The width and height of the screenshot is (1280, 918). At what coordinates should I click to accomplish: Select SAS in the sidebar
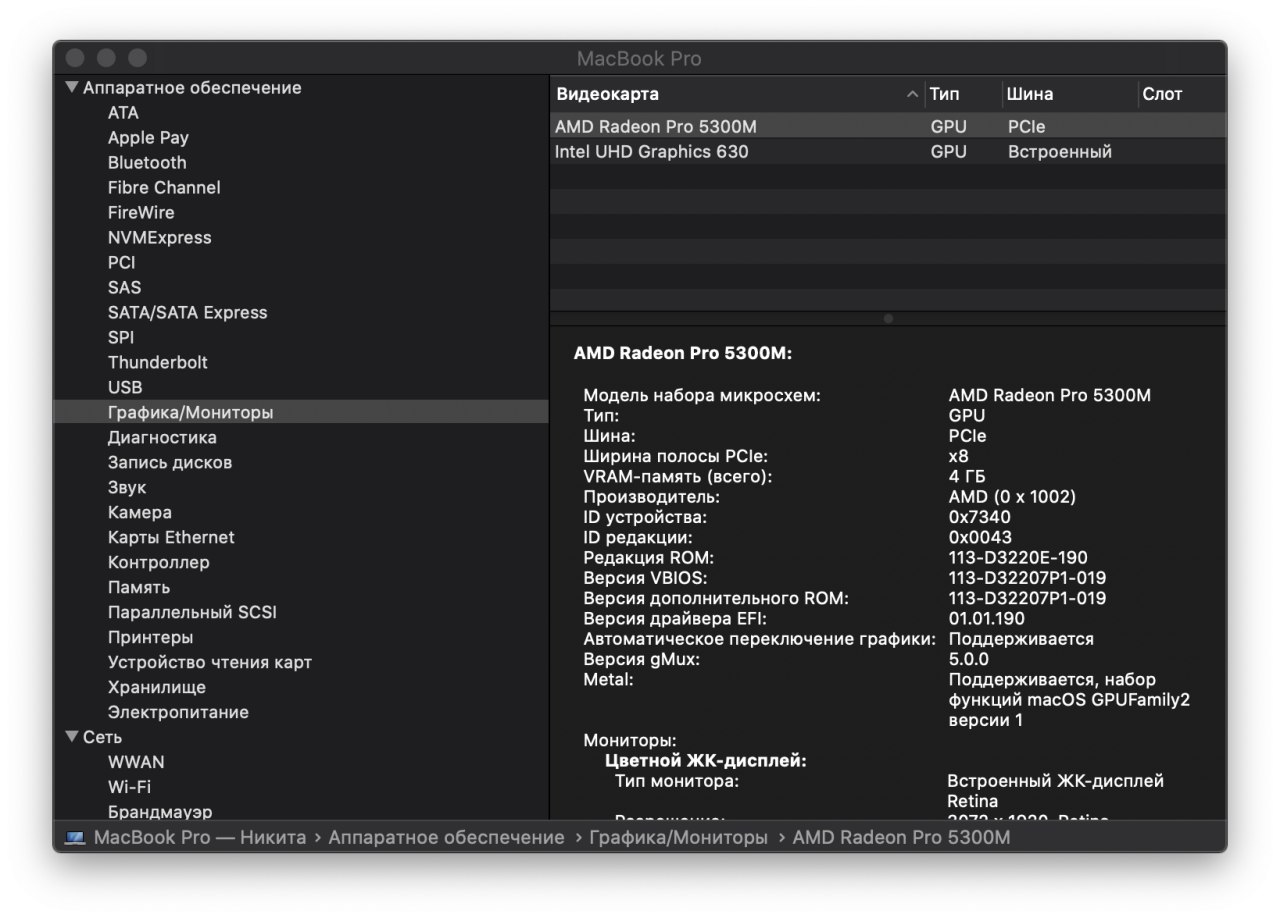click(124, 287)
